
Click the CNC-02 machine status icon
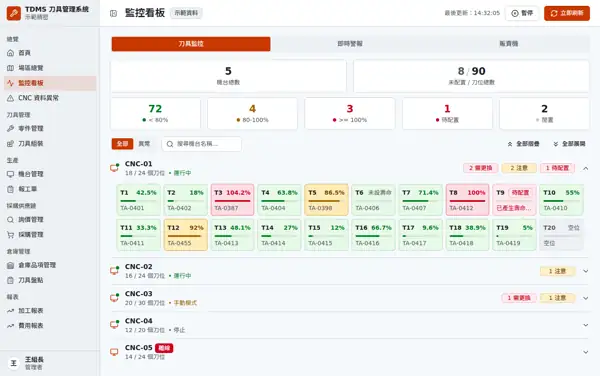(114, 271)
